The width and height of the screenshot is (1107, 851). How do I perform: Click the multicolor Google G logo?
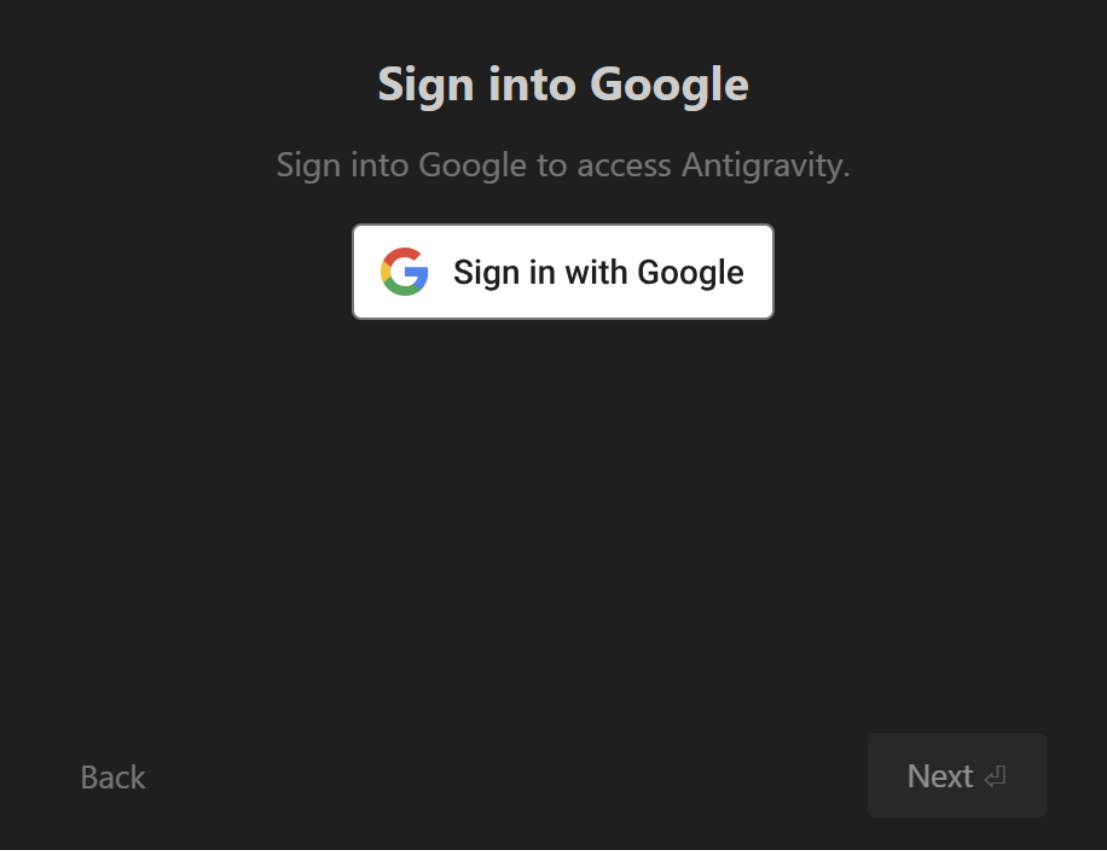[405, 271]
